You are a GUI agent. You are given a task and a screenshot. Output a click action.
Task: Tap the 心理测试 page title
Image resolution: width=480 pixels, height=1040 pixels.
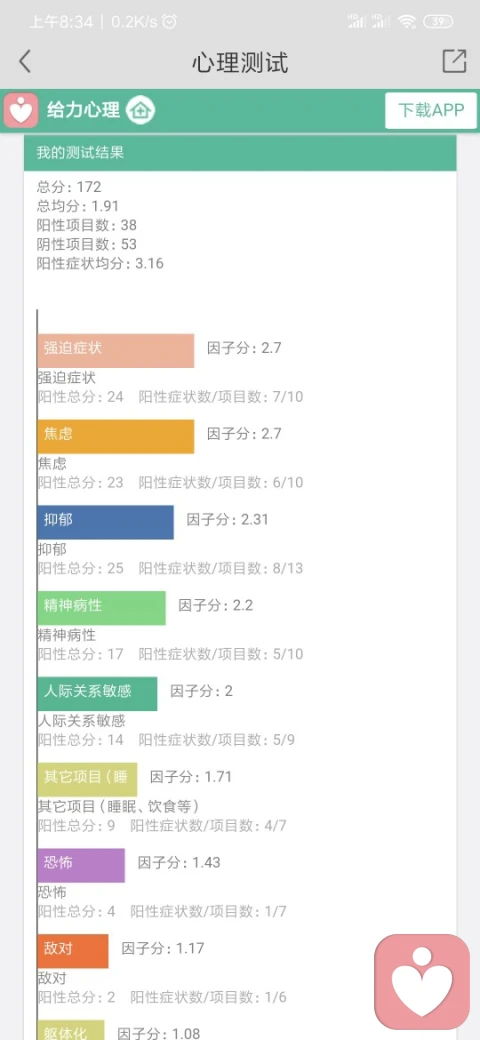click(x=240, y=63)
